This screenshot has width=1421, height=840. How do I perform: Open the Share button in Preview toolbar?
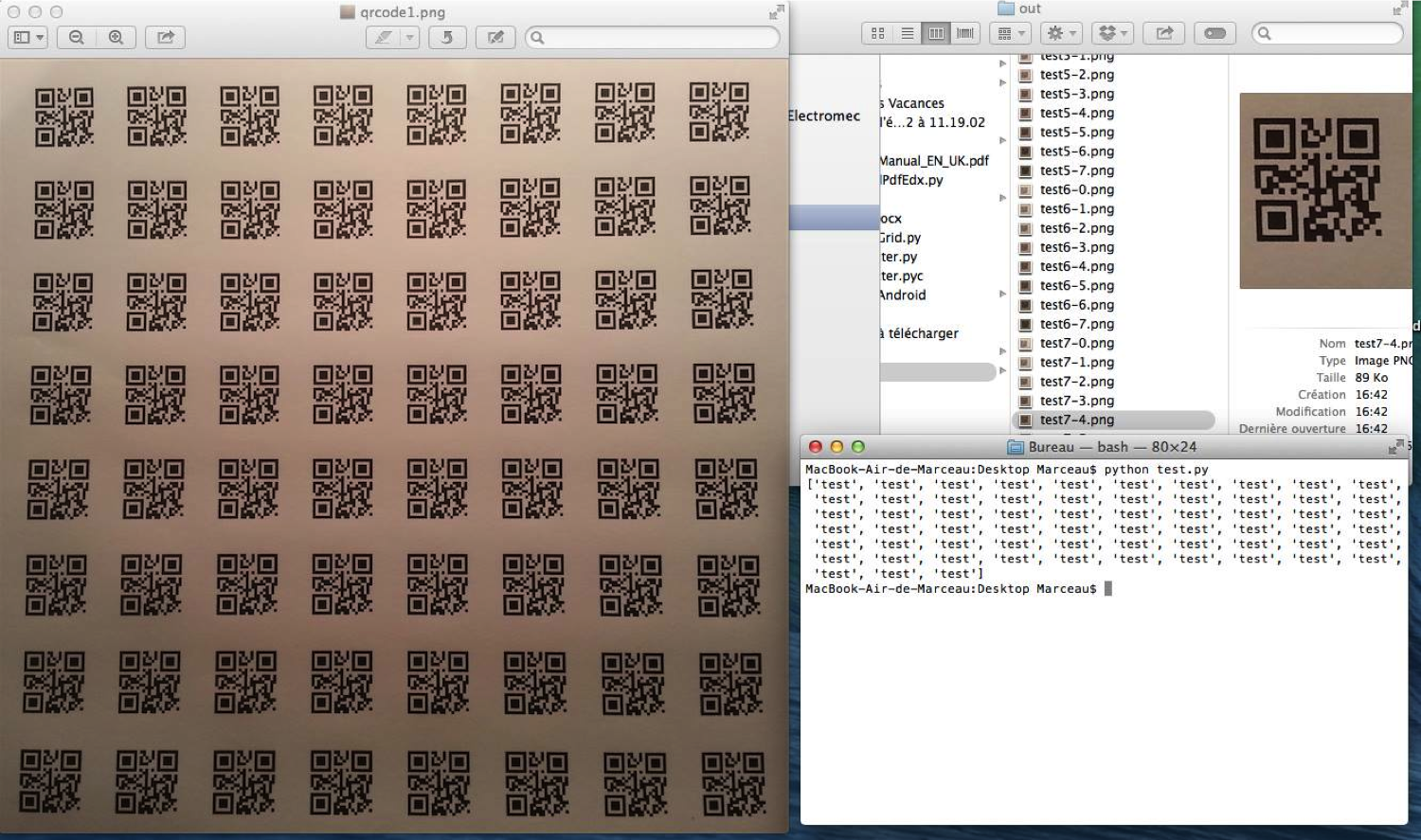166,37
